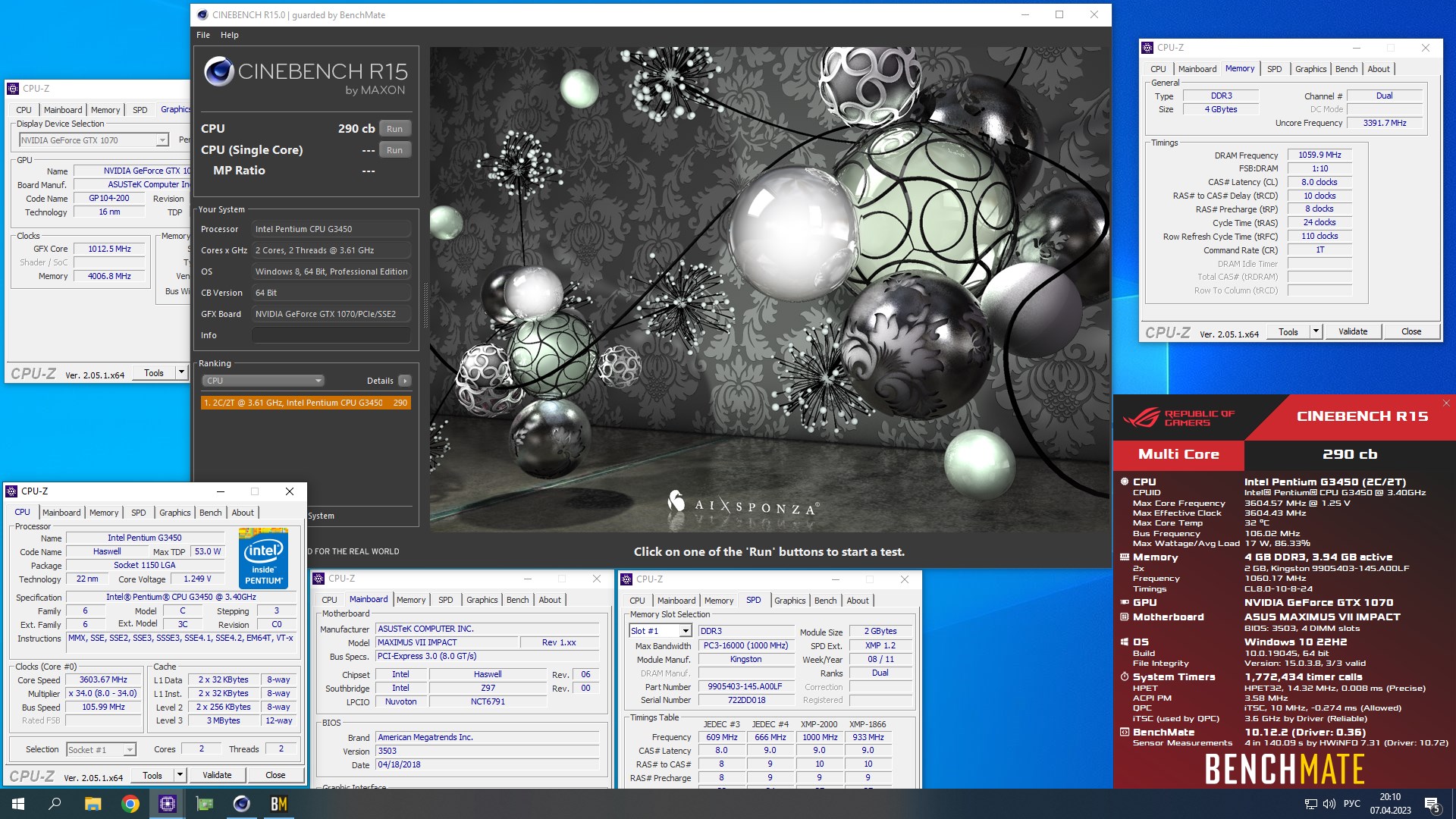Run the CPU Single Core test
The width and height of the screenshot is (1456, 819).
pyautogui.click(x=395, y=150)
